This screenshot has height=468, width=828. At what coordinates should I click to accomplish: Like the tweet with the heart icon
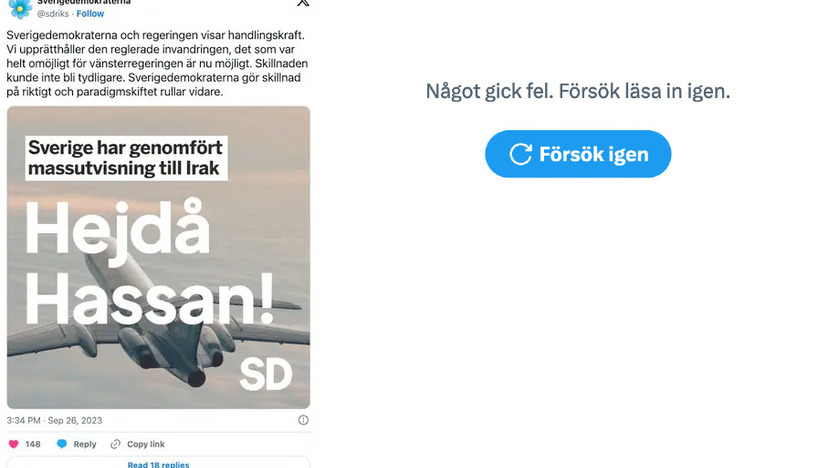pyautogui.click(x=14, y=444)
